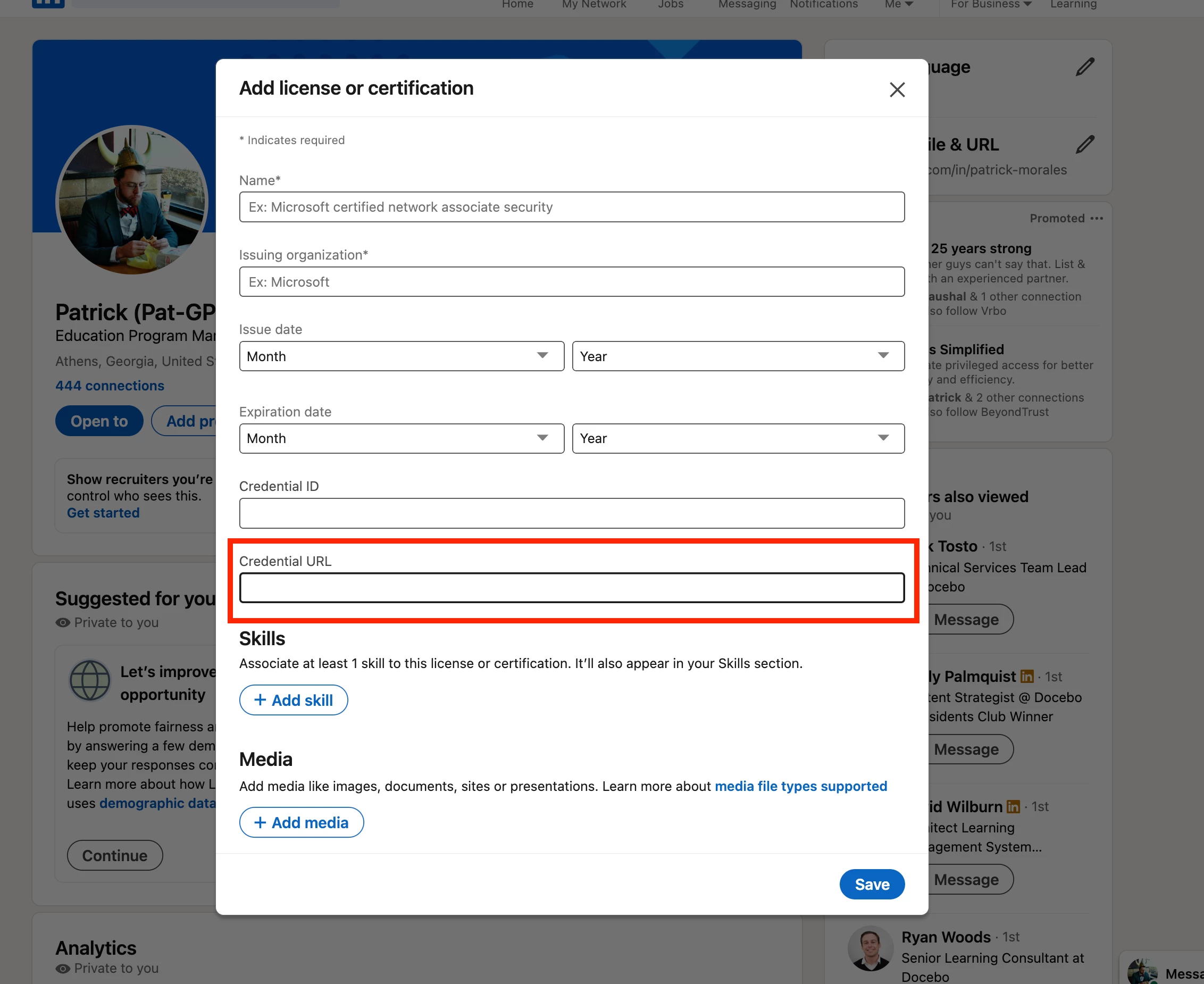Close the Add license or certification dialog
This screenshot has width=1204, height=984.
pos(897,89)
